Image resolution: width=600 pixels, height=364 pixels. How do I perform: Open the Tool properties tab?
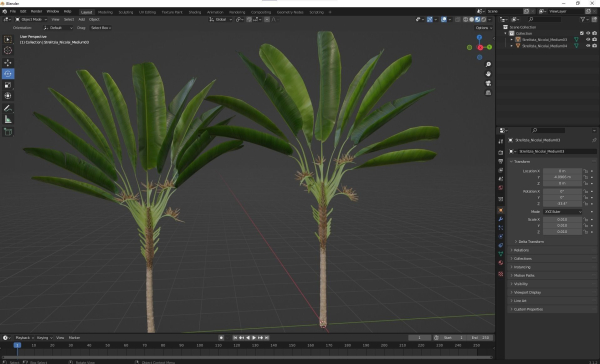[501, 141]
